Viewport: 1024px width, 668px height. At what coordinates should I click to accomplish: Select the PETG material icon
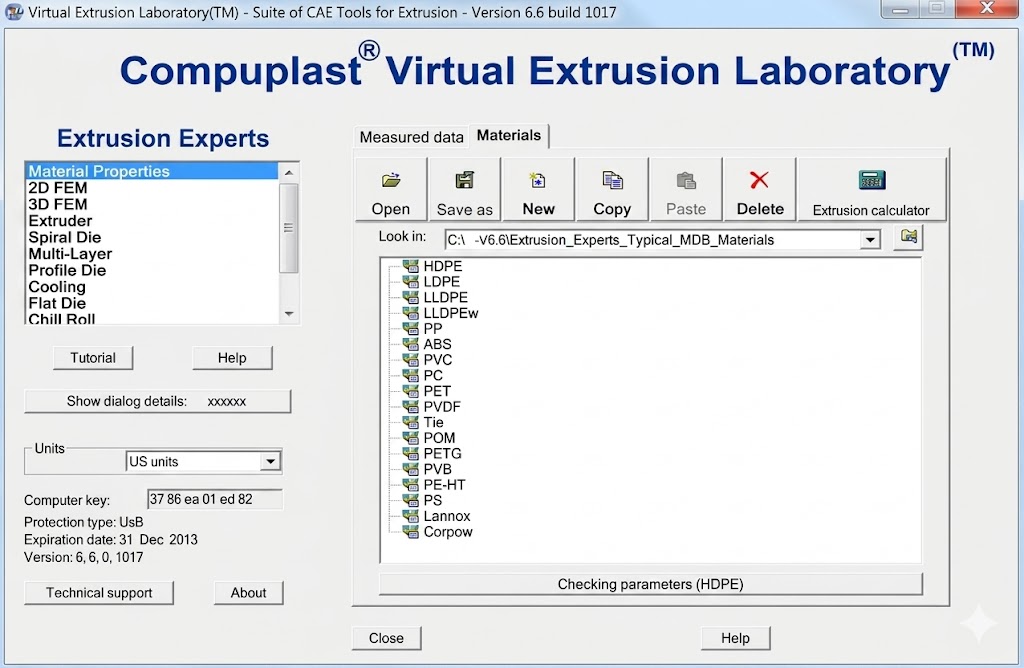coord(411,454)
